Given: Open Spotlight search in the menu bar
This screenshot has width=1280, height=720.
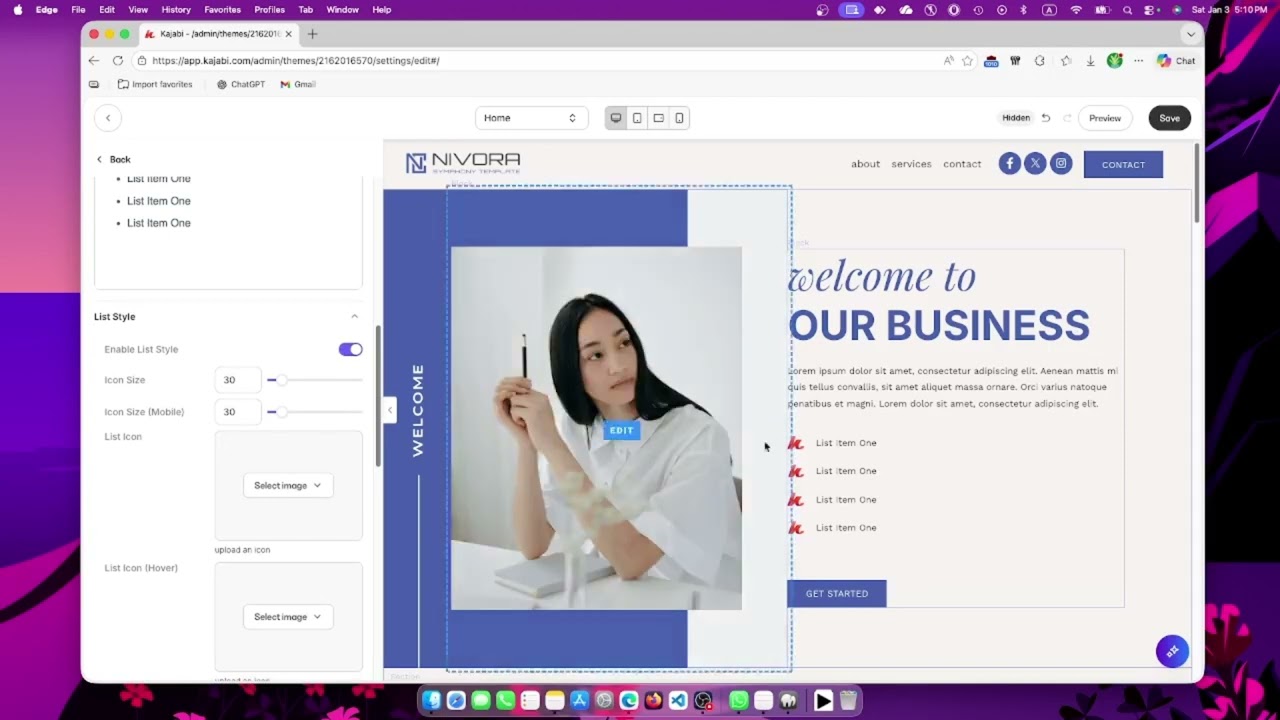Looking at the screenshot, I should coord(1128,10).
